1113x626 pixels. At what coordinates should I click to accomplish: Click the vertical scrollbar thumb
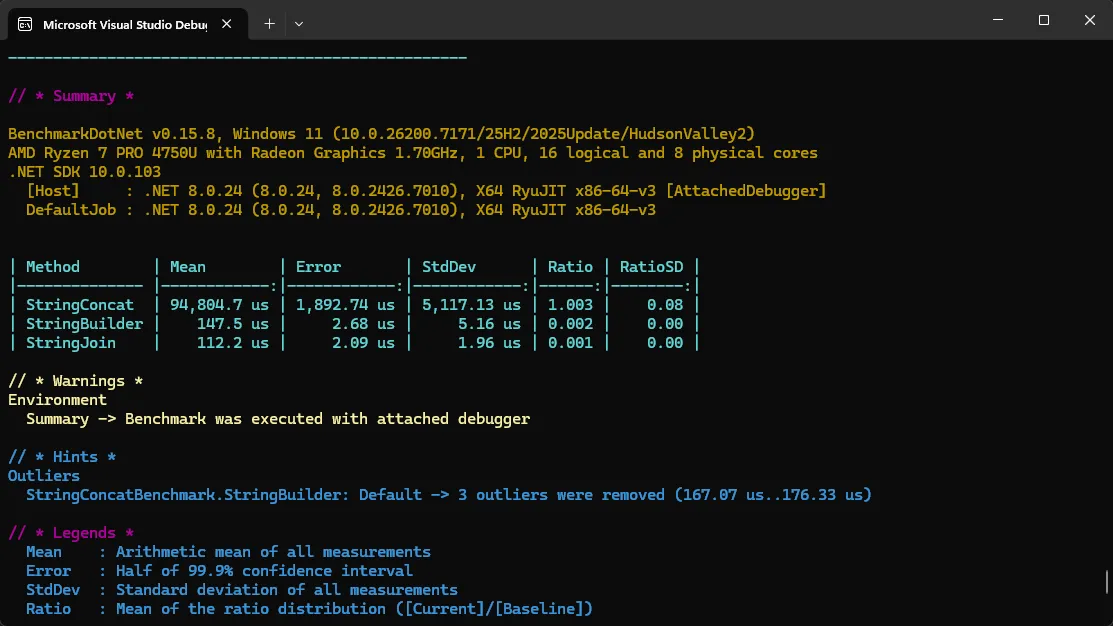[x=1106, y=582]
